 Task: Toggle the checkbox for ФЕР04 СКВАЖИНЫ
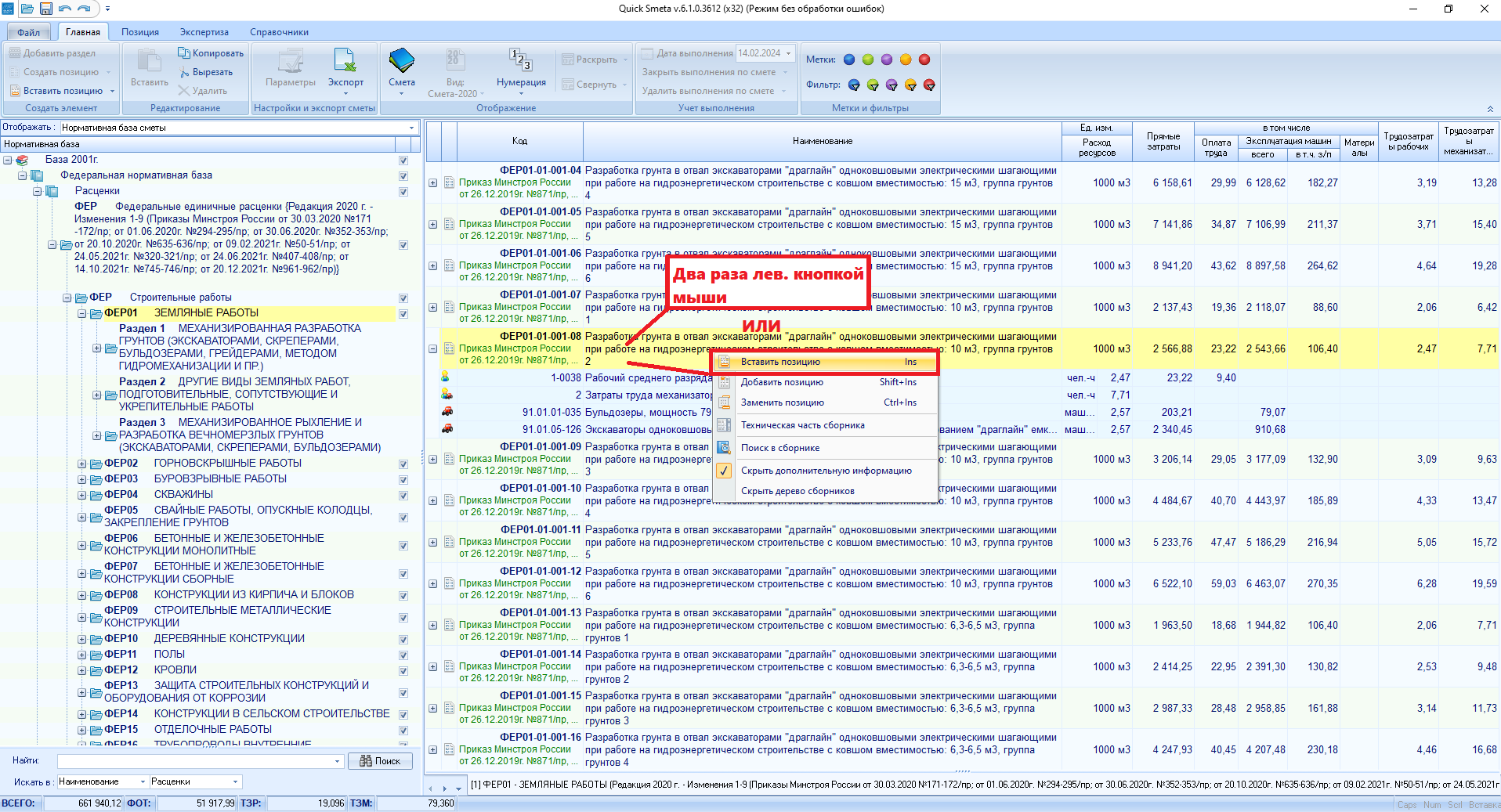tap(403, 496)
